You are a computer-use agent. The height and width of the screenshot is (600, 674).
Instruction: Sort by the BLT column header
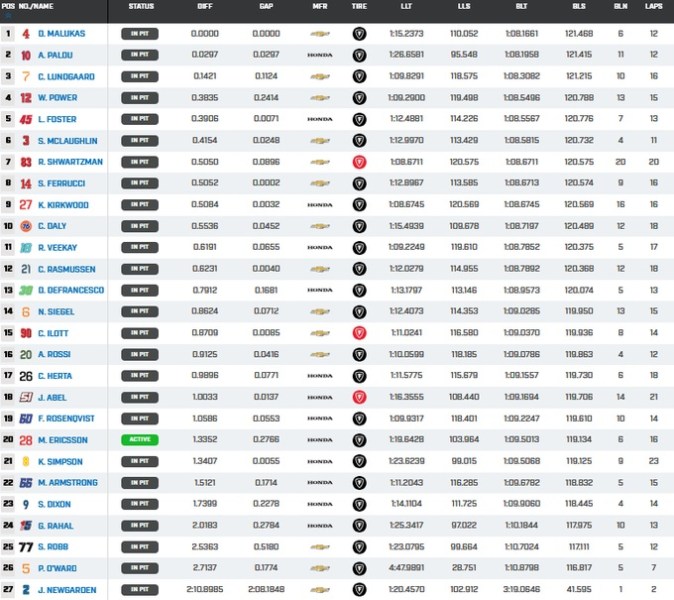pyautogui.click(x=521, y=6)
